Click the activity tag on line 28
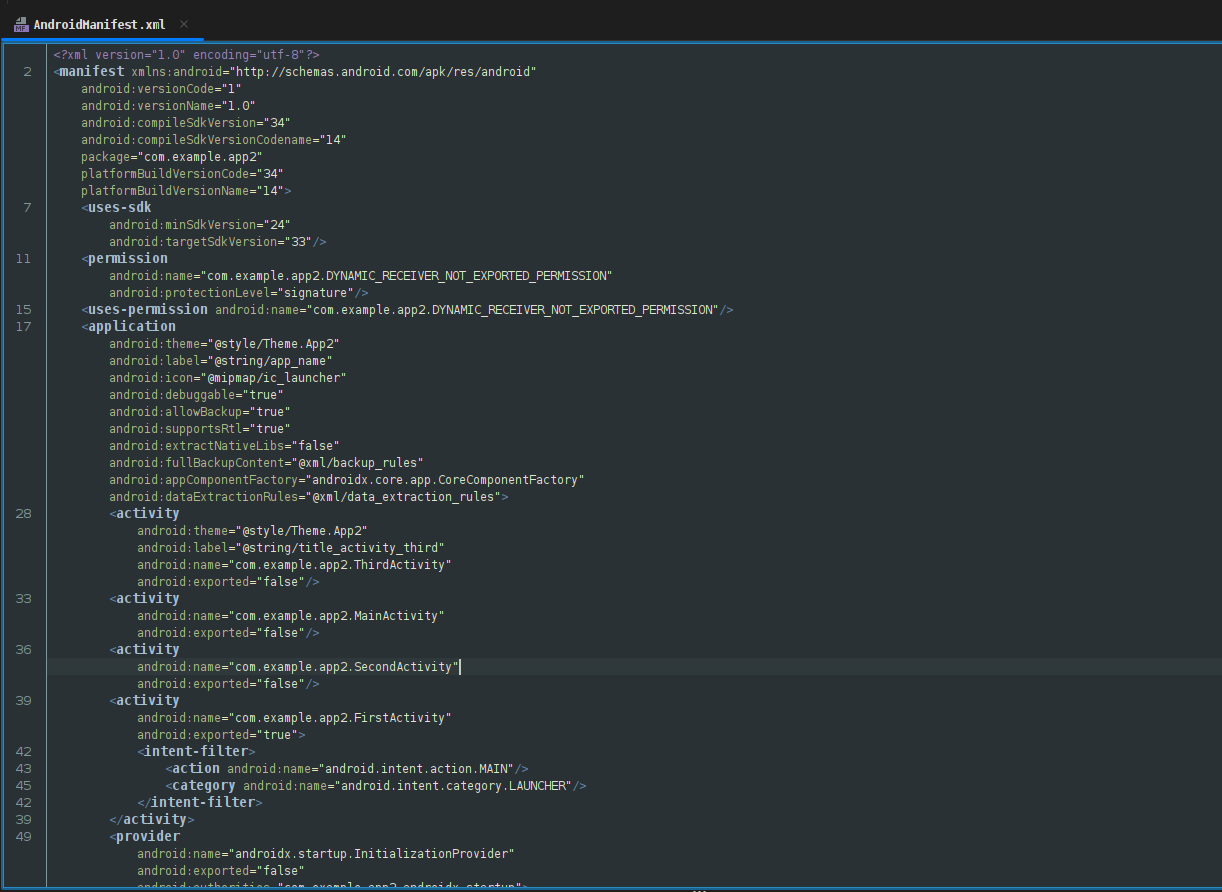 [x=144, y=514]
